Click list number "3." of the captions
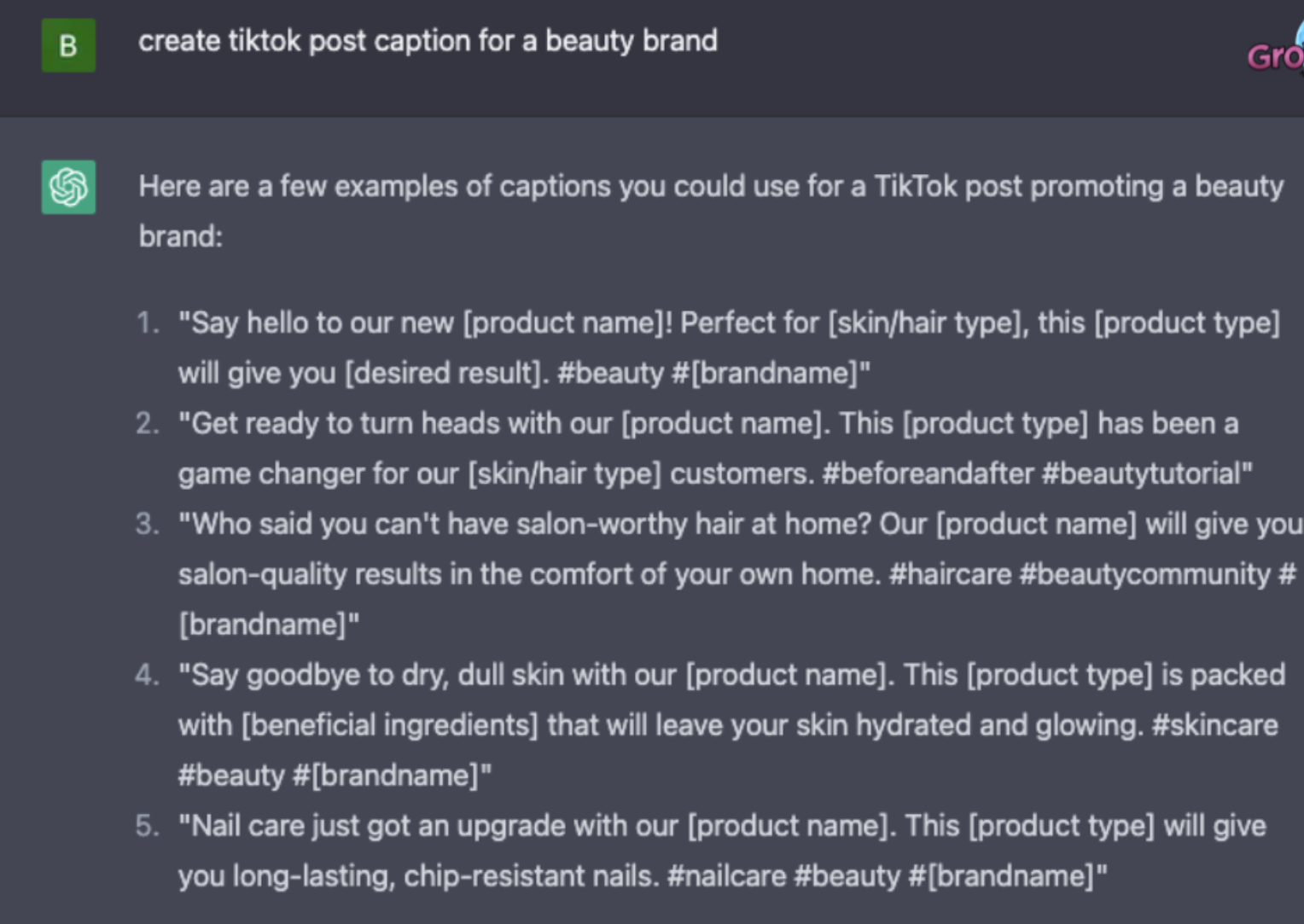The width and height of the screenshot is (1304, 924). coord(148,524)
